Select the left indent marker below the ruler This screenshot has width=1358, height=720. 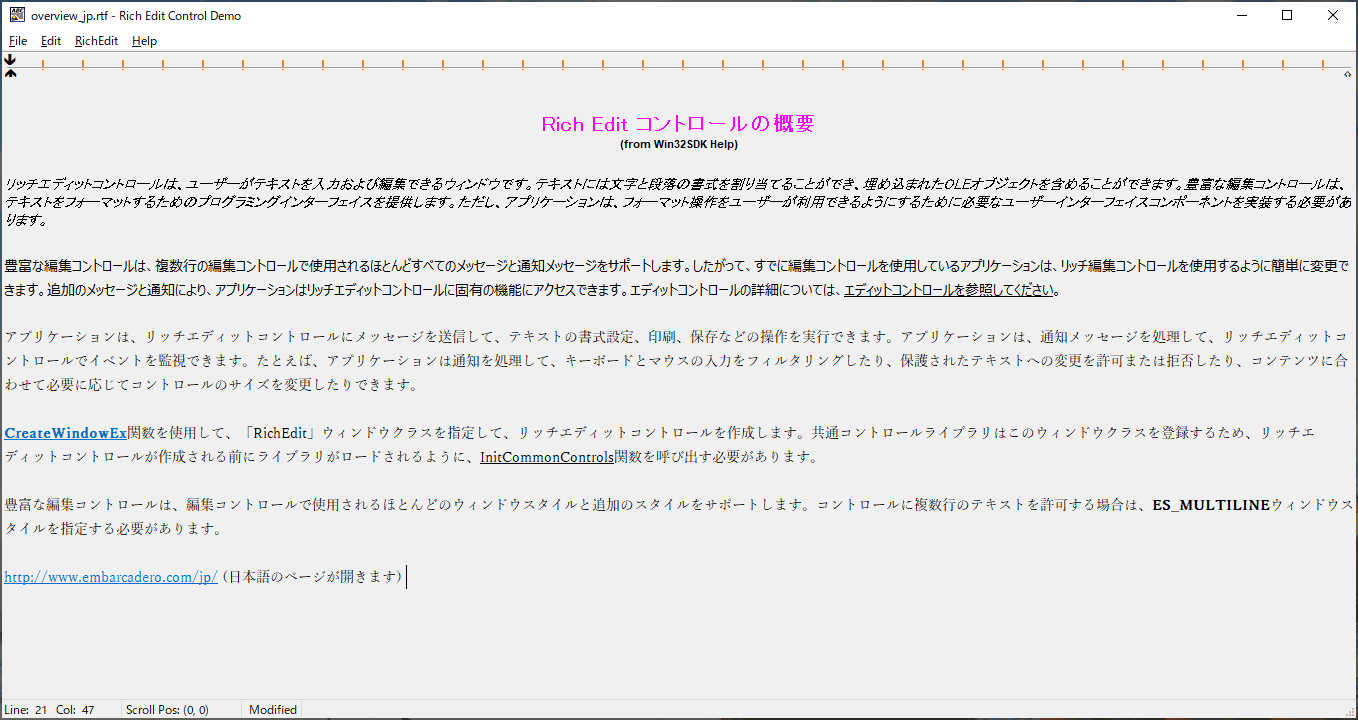click(10, 72)
